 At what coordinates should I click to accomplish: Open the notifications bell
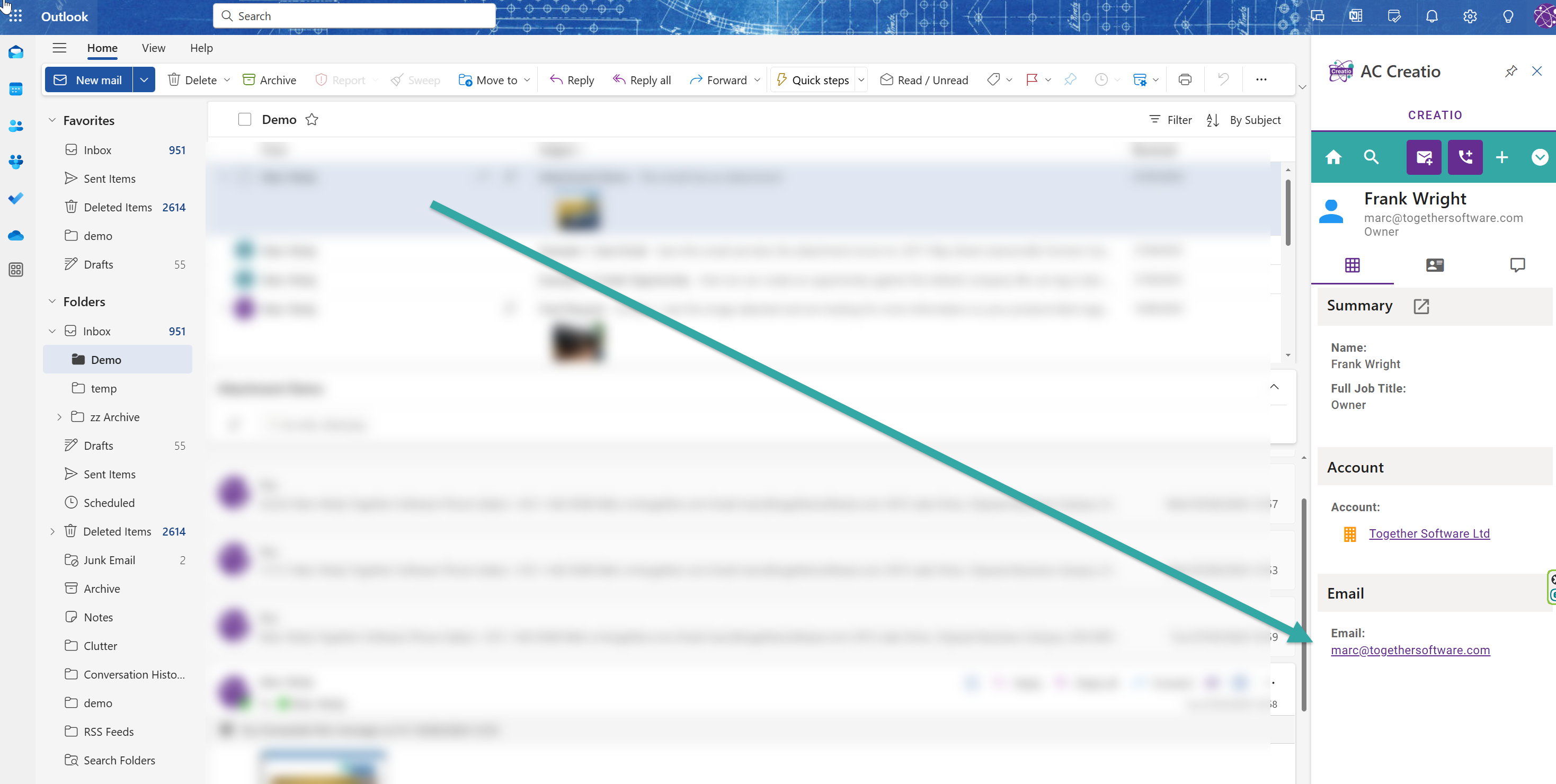tap(1431, 16)
